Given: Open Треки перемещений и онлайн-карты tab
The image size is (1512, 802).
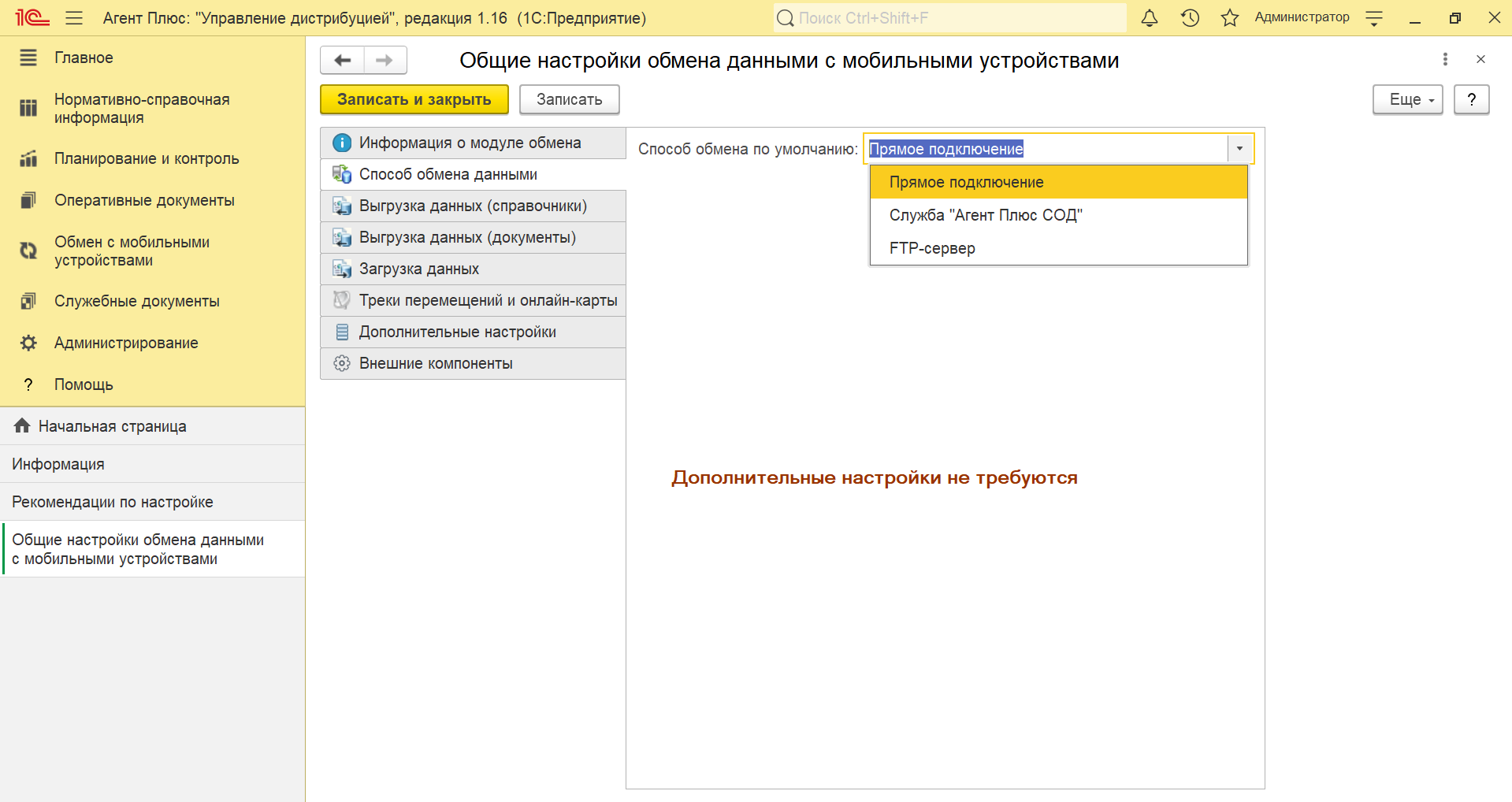Looking at the screenshot, I should 488,300.
